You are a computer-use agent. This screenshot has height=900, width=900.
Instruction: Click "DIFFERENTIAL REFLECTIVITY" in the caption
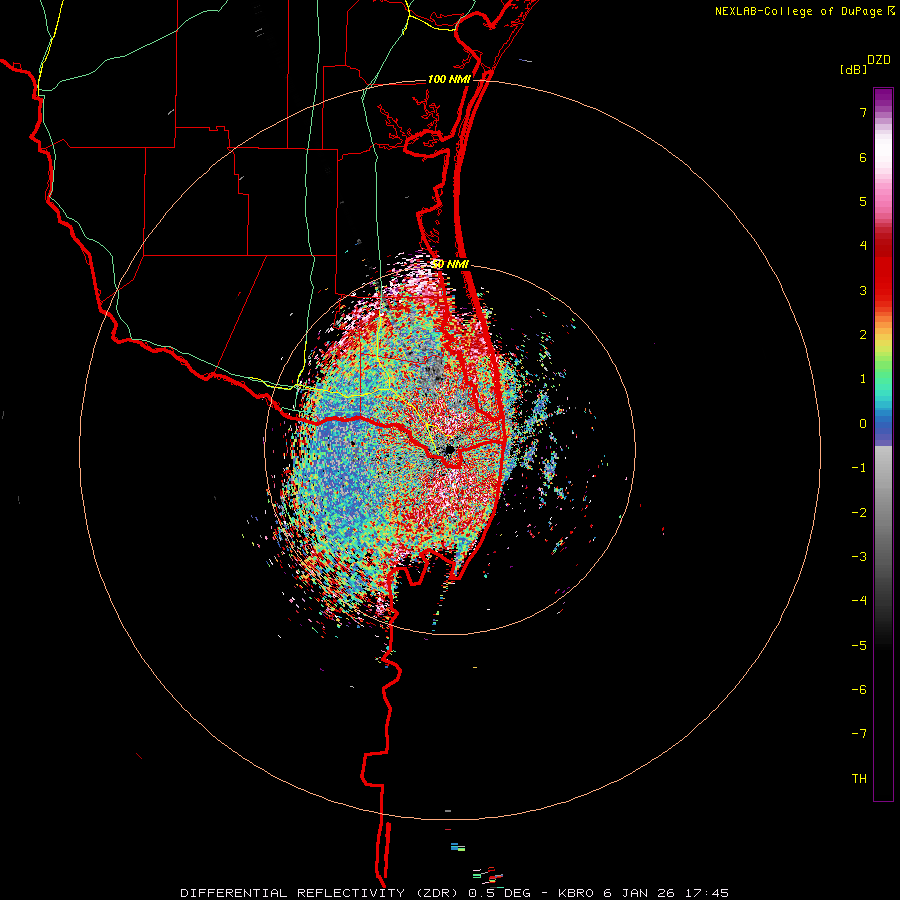click(293, 893)
